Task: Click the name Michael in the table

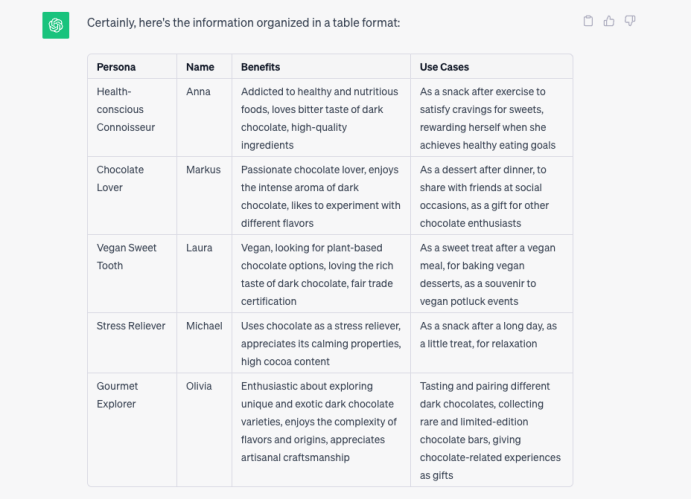Action: tap(205, 326)
